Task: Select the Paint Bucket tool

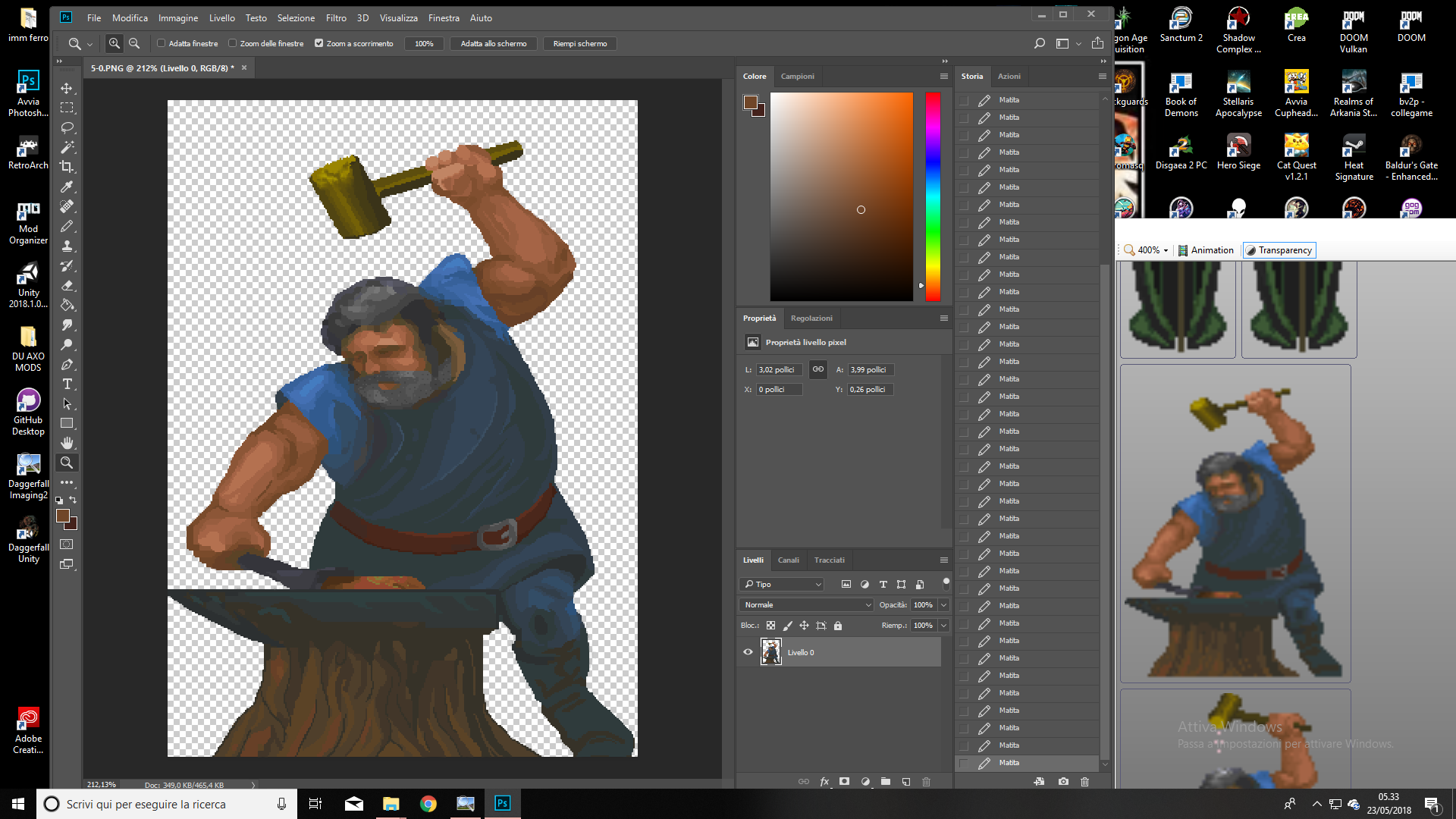Action: coord(67,305)
